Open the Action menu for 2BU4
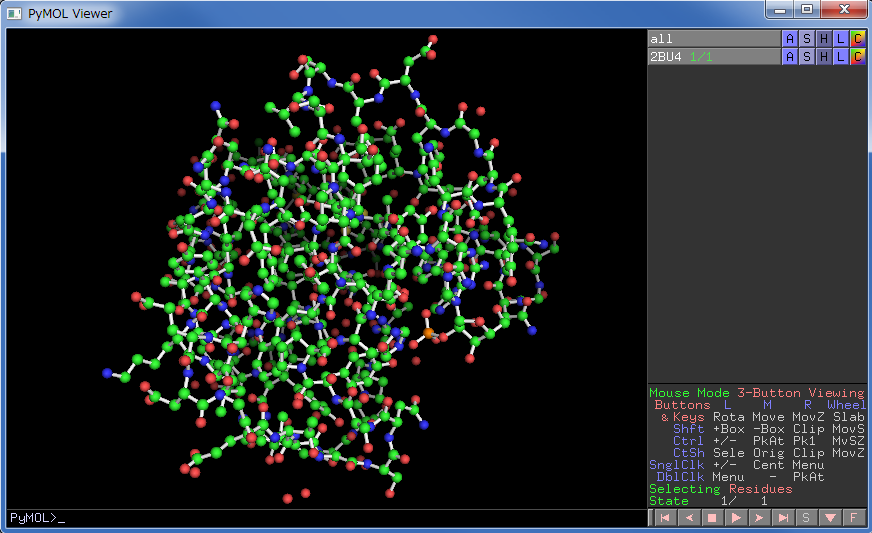872x533 pixels. [790, 56]
